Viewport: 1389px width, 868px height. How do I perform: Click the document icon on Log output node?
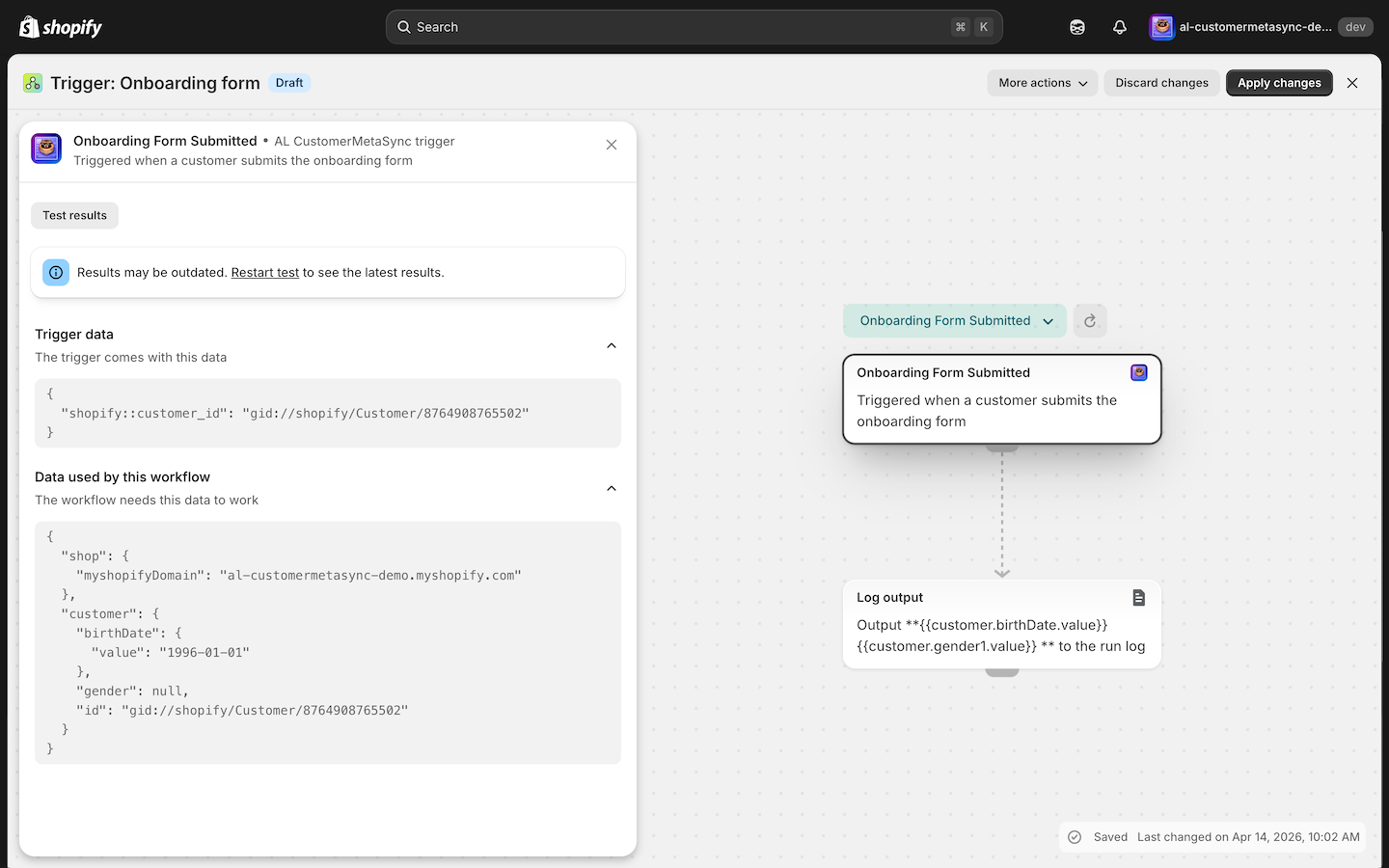(1139, 598)
